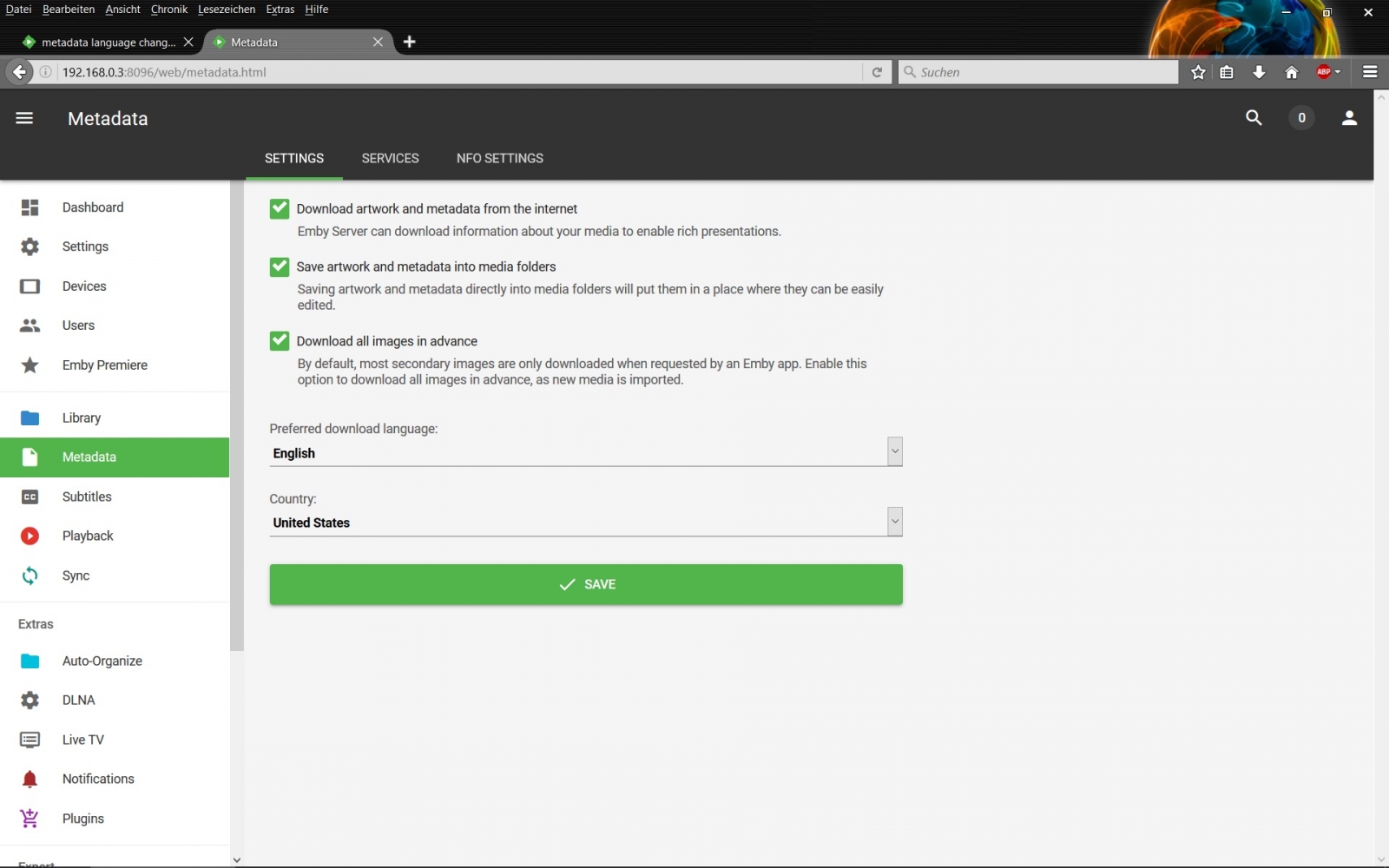Bookmark this page with the star icon

[1198, 72]
